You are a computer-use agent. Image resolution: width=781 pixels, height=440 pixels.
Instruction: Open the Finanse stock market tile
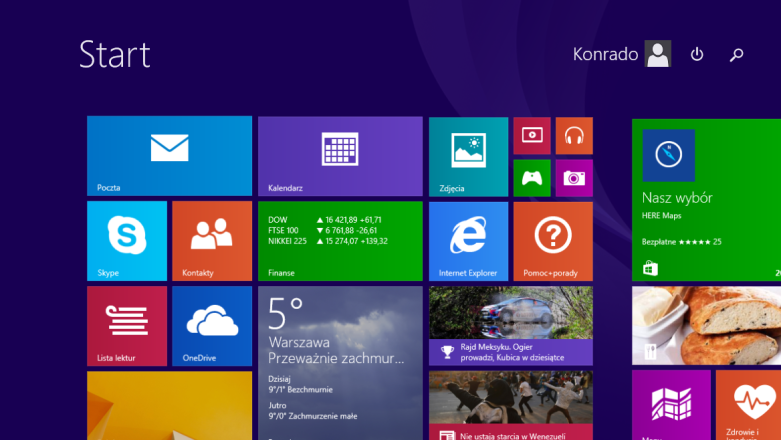pyautogui.click(x=340, y=241)
